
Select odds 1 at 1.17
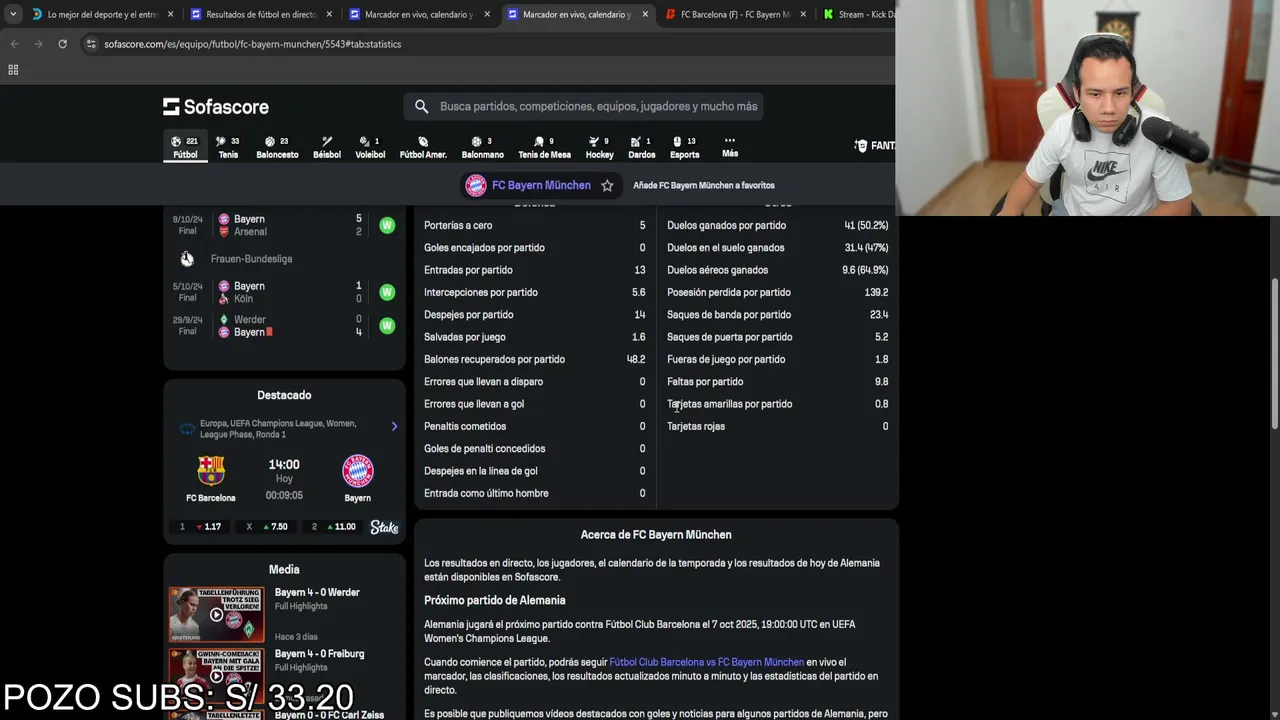[200, 527]
